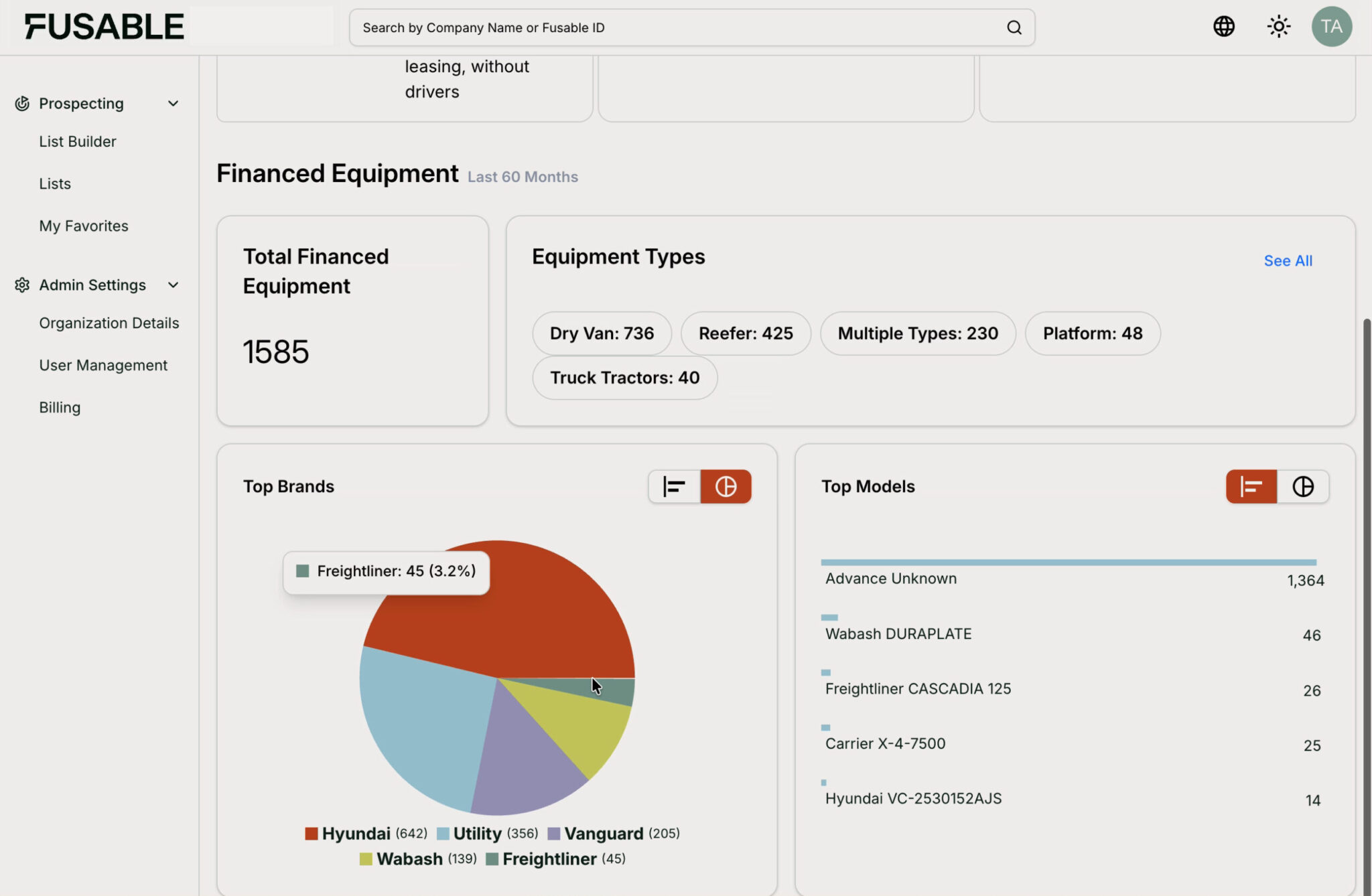
Task: Click the FUSABLE logo
Action: [104, 27]
